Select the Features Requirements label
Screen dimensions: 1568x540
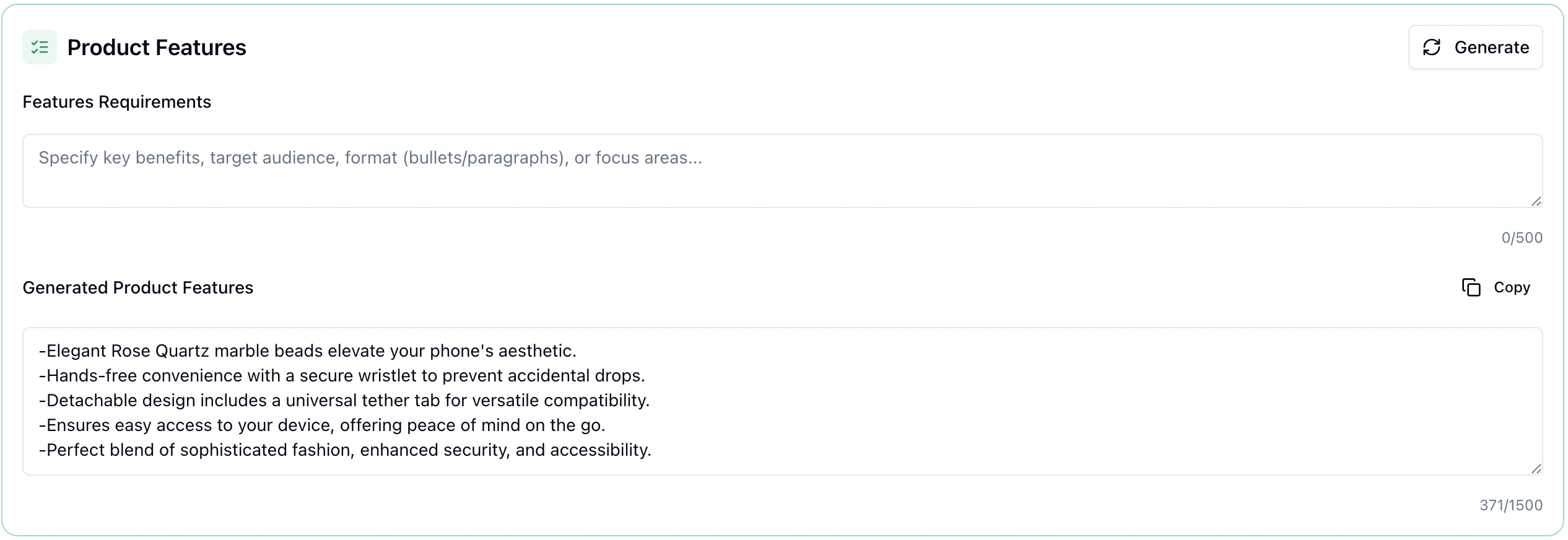pyautogui.click(x=117, y=102)
